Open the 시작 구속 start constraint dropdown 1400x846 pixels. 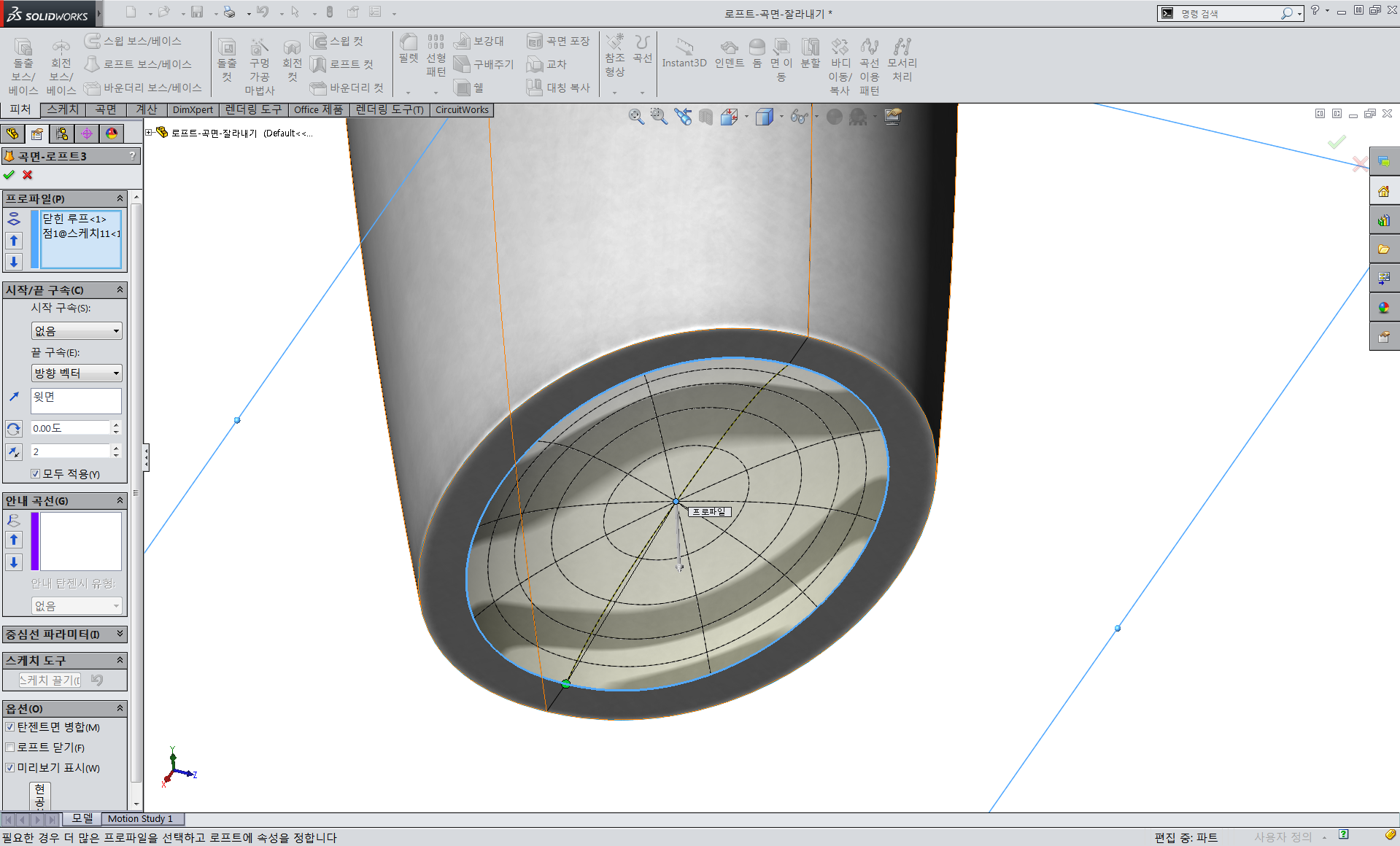pyautogui.click(x=77, y=331)
